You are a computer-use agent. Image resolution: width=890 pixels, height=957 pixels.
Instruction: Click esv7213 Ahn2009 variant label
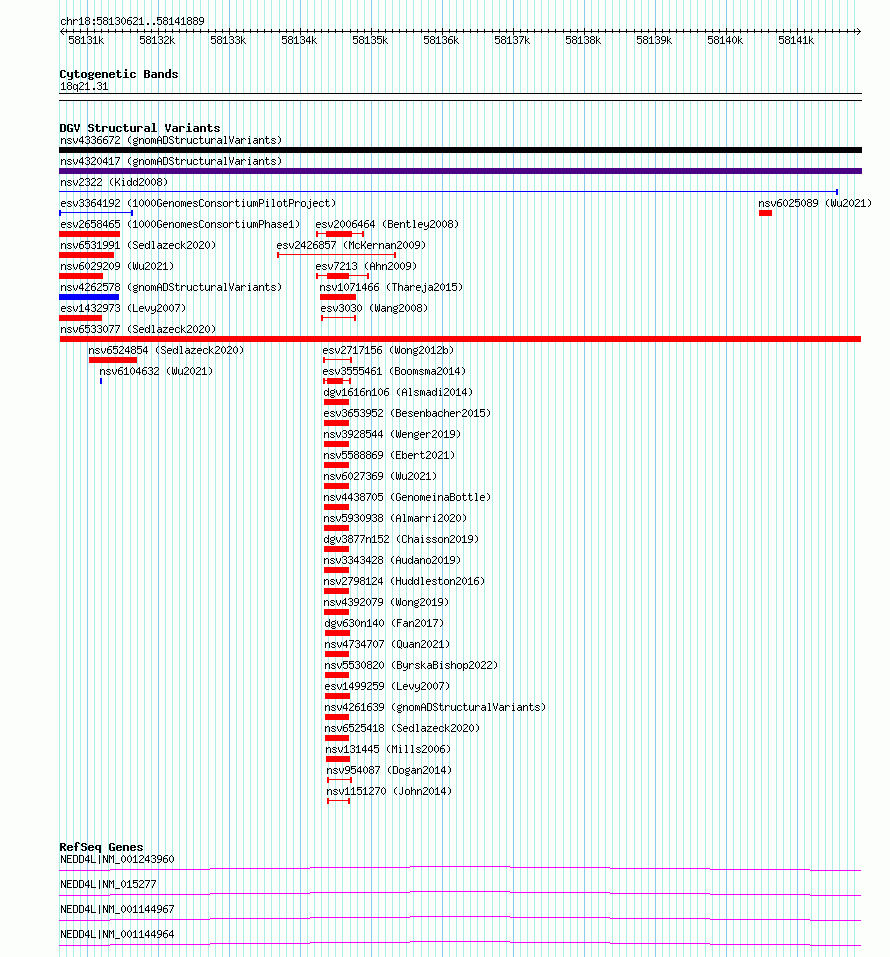(366, 266)
